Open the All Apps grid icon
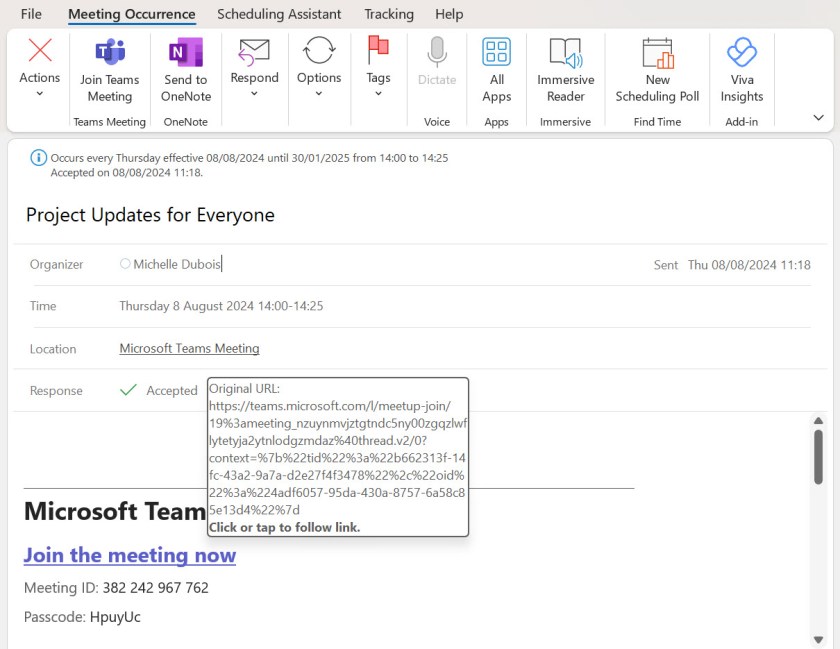Image resolution: width=840 pixels, height=649 pixels. click(496, 51)
